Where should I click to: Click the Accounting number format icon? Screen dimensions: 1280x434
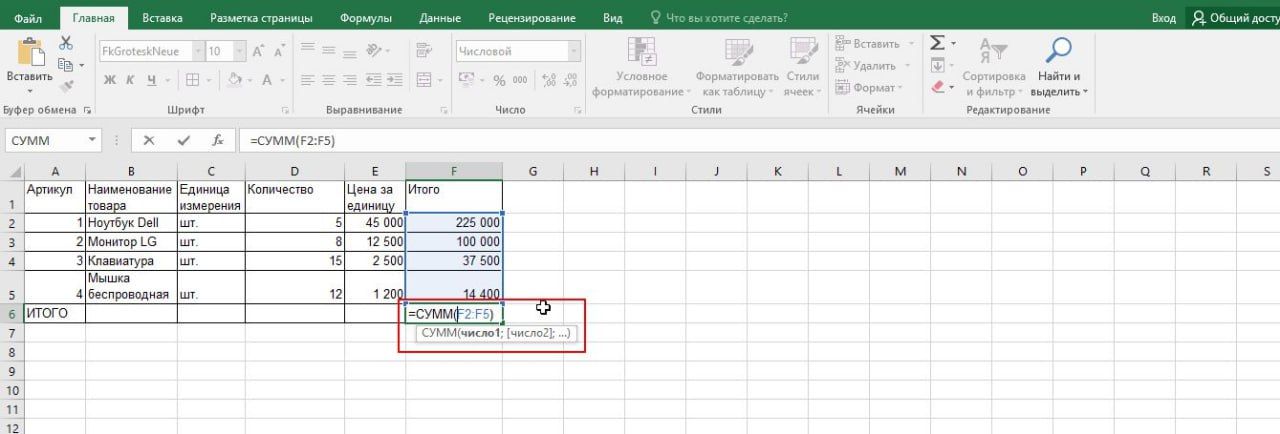(467, 80)
